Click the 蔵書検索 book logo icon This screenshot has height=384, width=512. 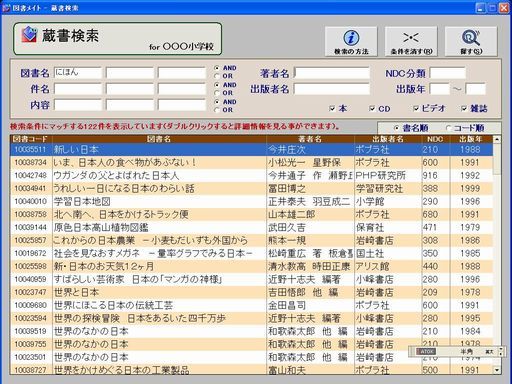pos(29,35)
